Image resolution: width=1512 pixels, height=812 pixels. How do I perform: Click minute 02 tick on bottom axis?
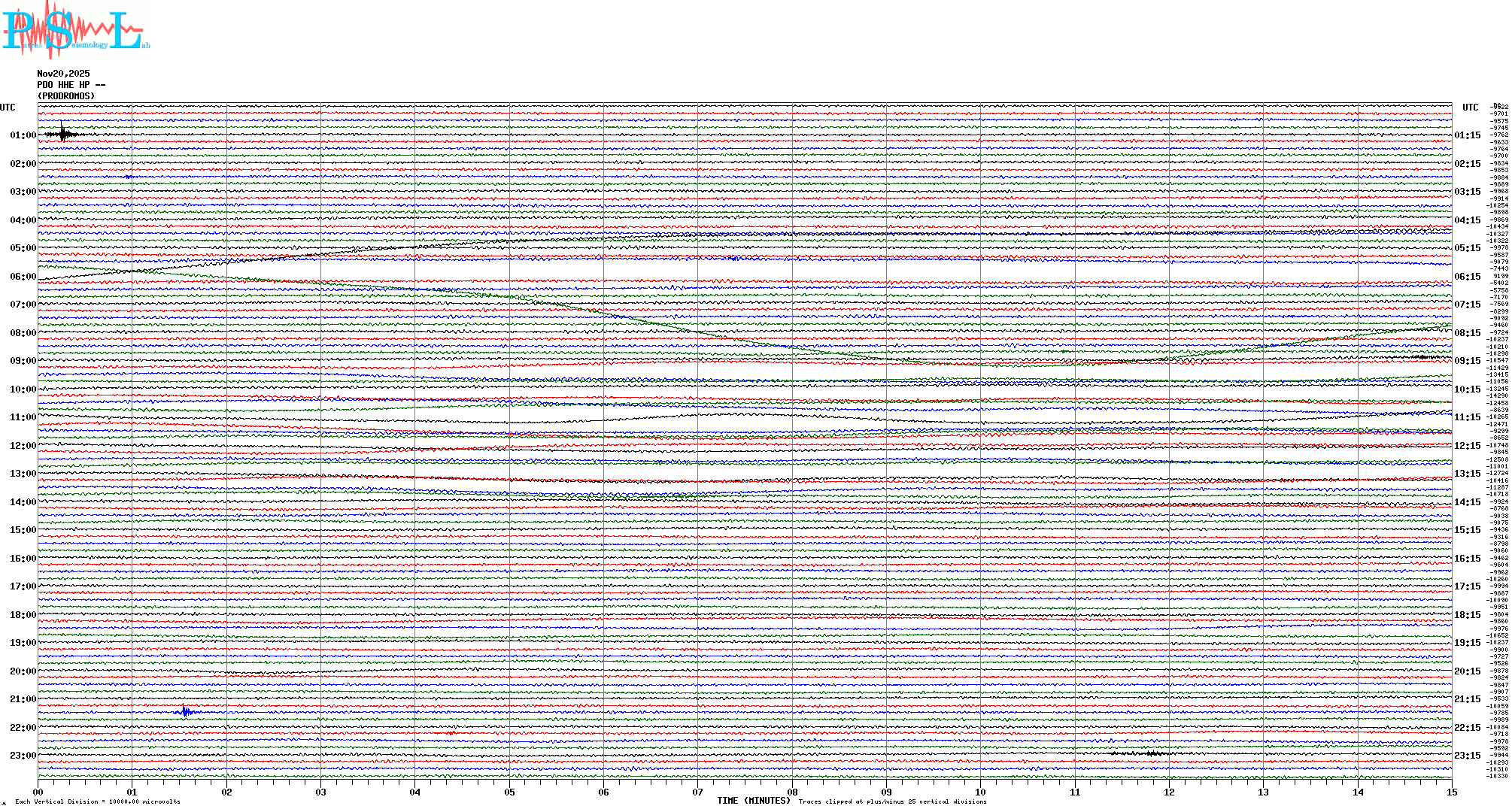(x=226, y=792)
